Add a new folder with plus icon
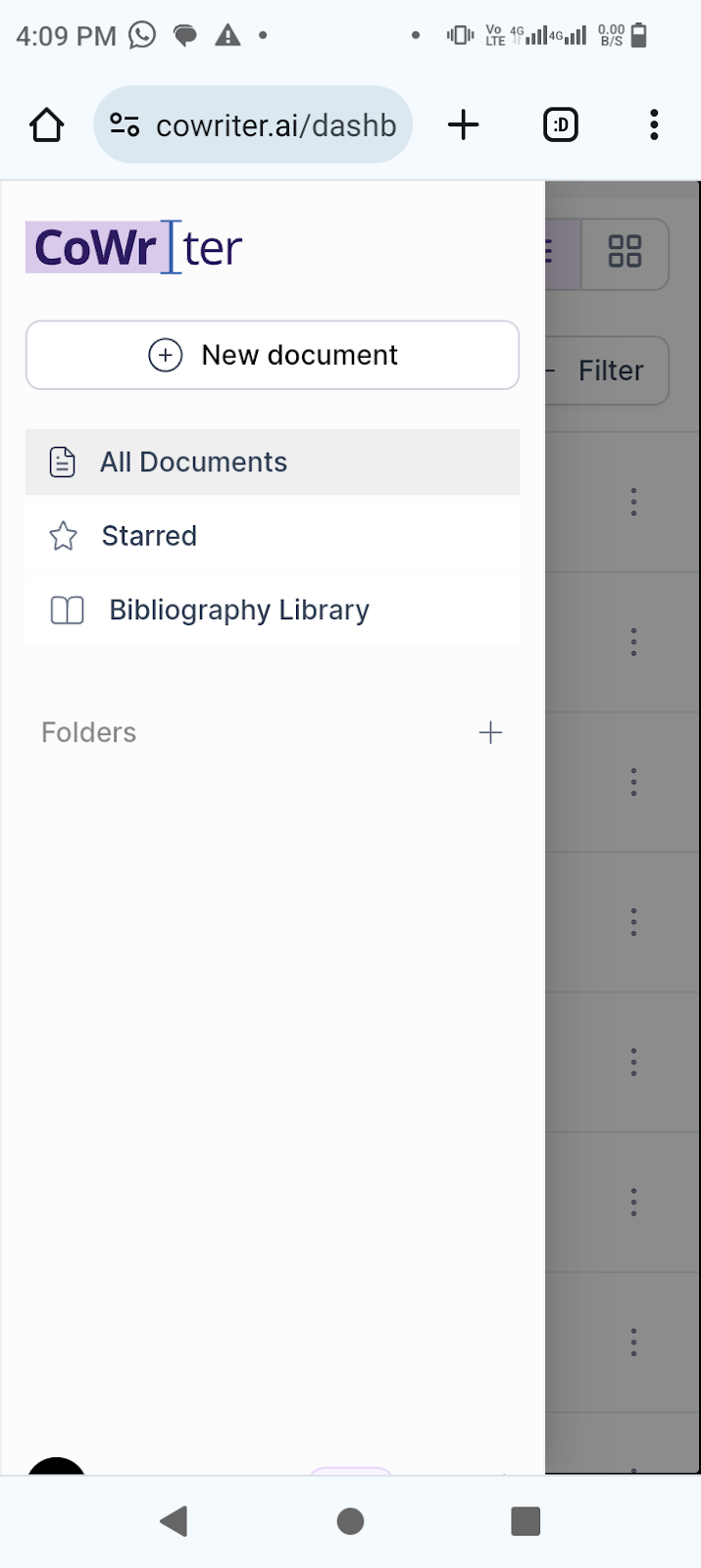701x1568 pixels. [490, 732]
